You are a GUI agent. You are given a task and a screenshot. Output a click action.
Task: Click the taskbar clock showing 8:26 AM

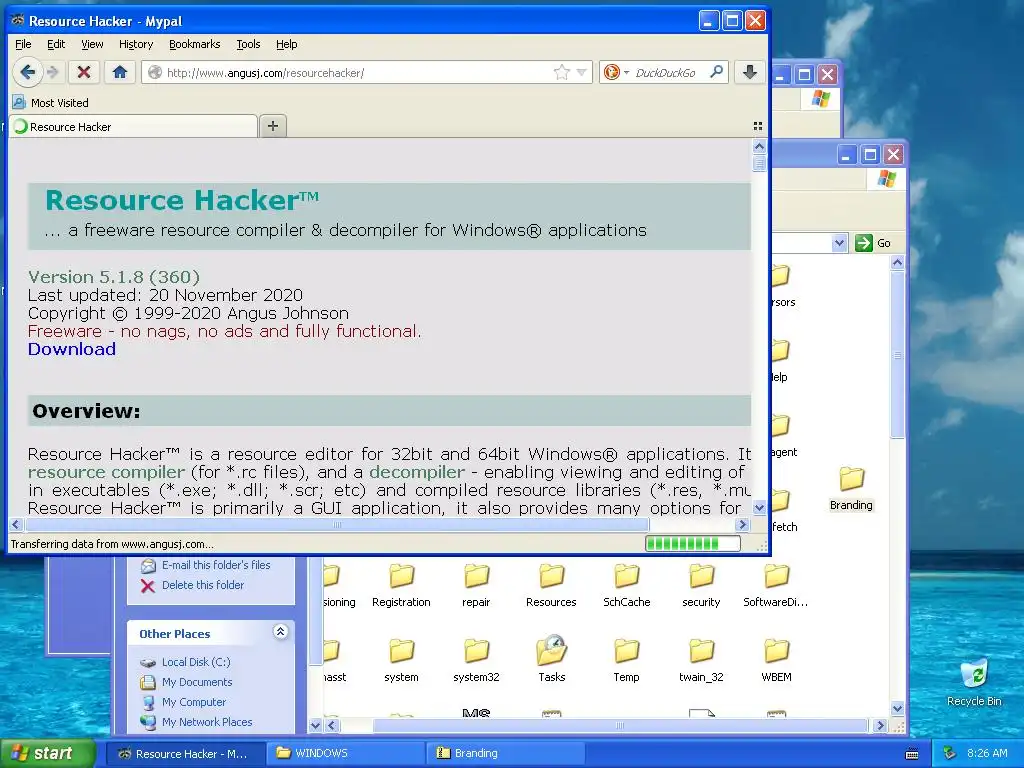(987, 753)
